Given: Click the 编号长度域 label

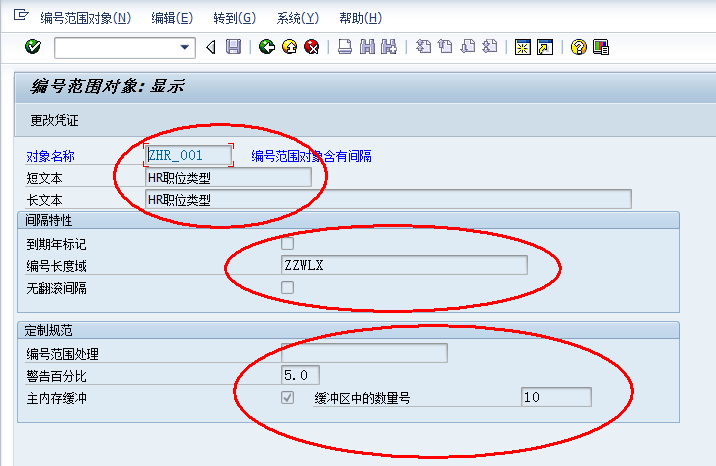Looking at the screenshot, I should pyautogui.click(x=56, y=266).
